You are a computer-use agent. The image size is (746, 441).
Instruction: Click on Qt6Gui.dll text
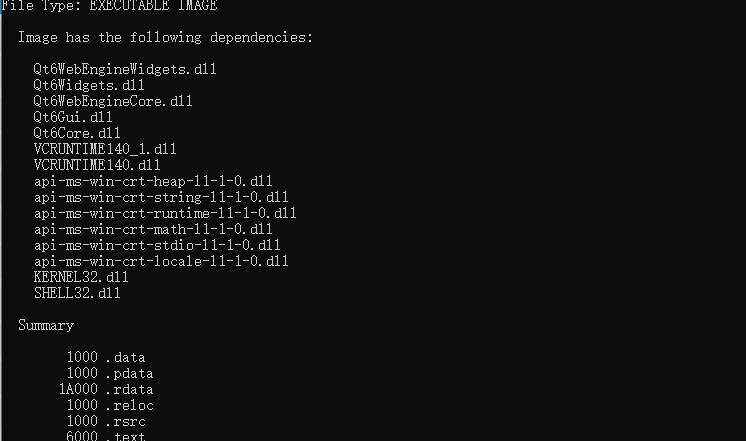coord(73,118)
